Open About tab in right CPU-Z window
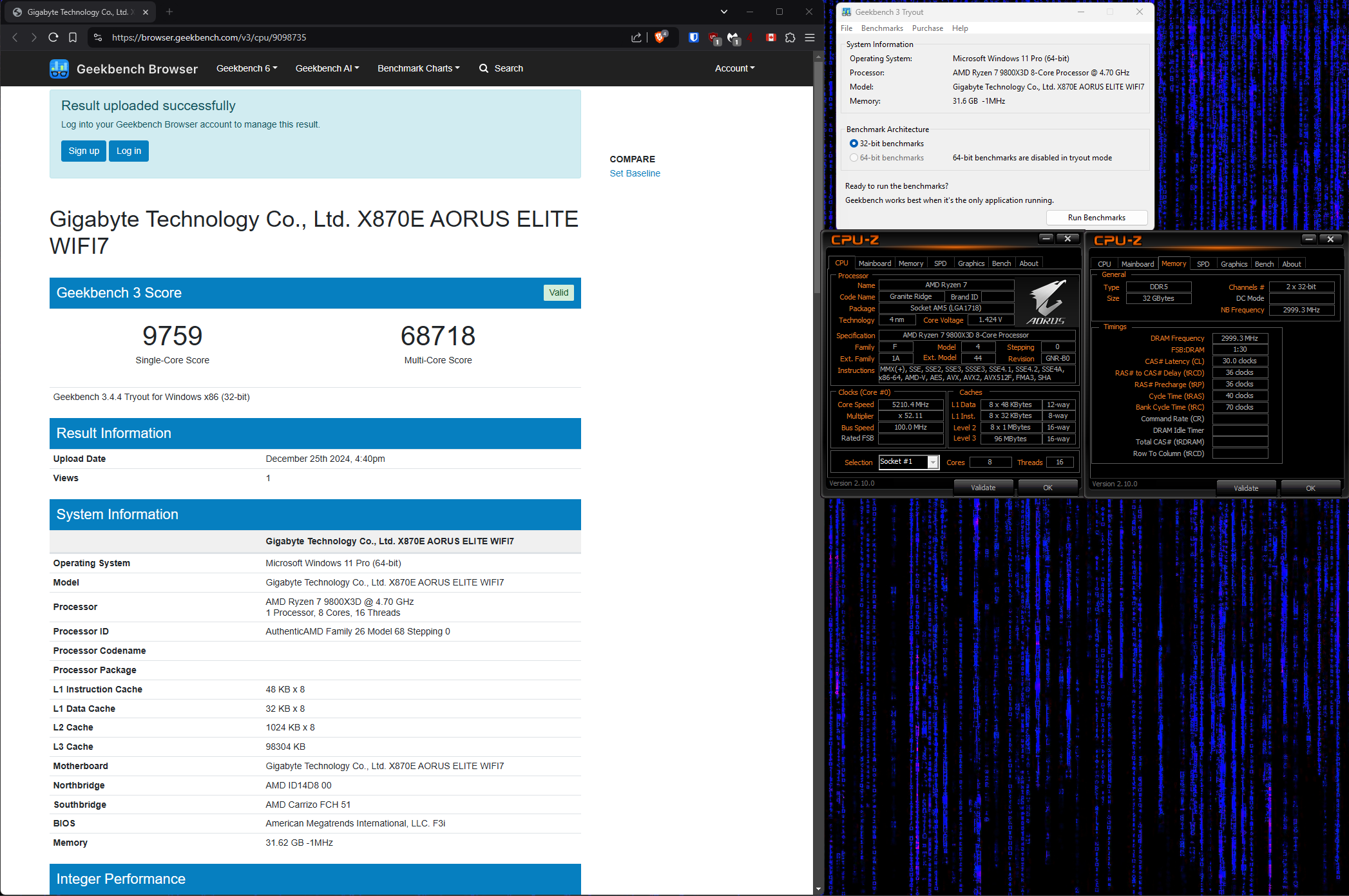This screenshot has width=1349, height=896. click(1292, 264)
